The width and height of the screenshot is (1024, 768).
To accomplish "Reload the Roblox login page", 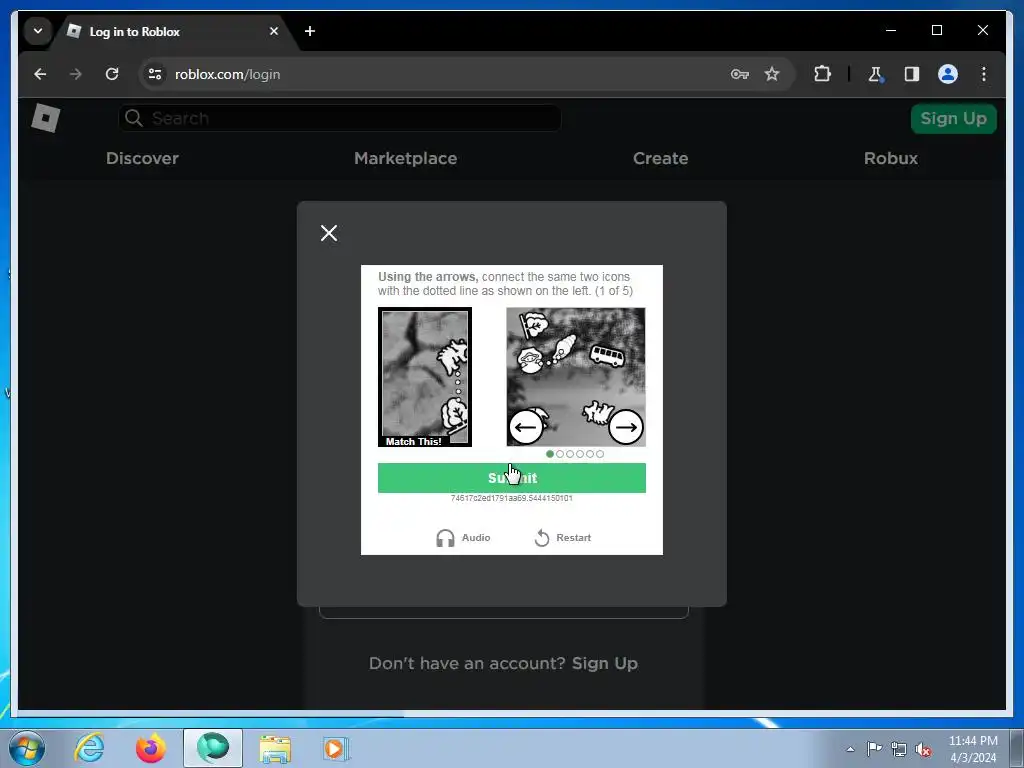I will pyautogui.click(x=112, y=74).
